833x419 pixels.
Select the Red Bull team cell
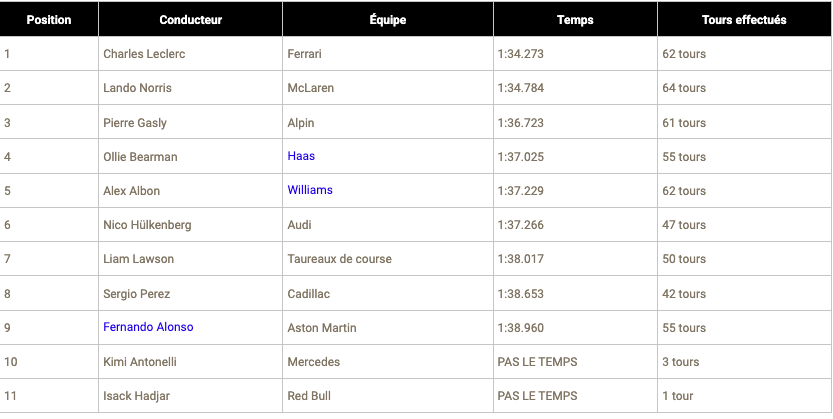(x=309, y=396)
